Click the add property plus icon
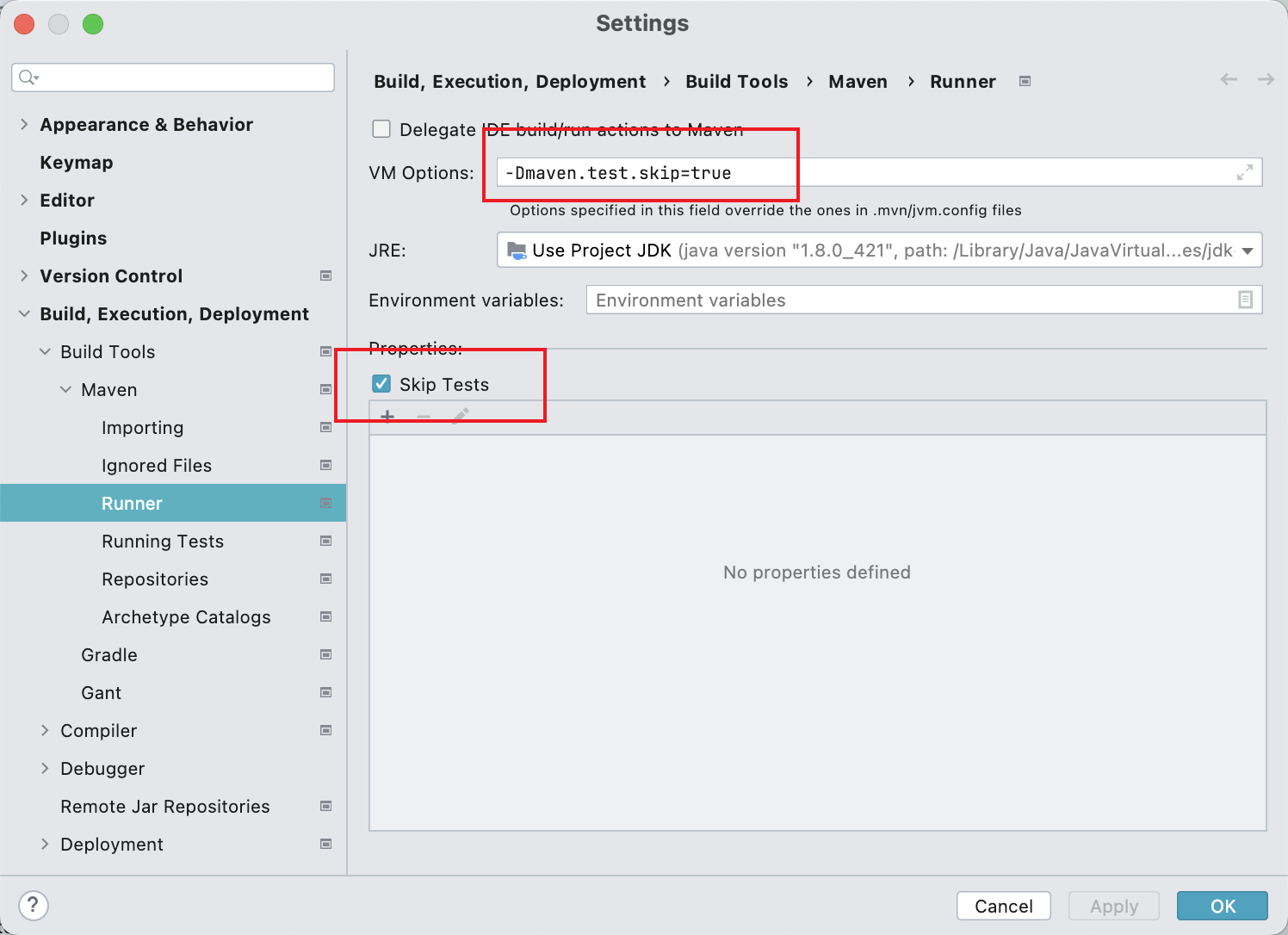Viewport: 1288px width, 935px height. coord(387,417)
